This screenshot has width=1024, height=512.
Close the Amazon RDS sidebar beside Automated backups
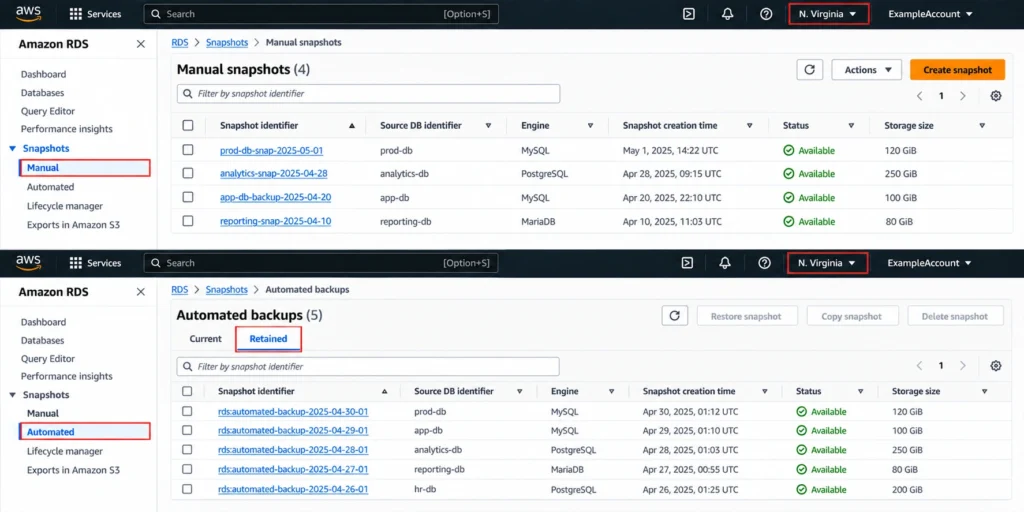click(140, 292)
